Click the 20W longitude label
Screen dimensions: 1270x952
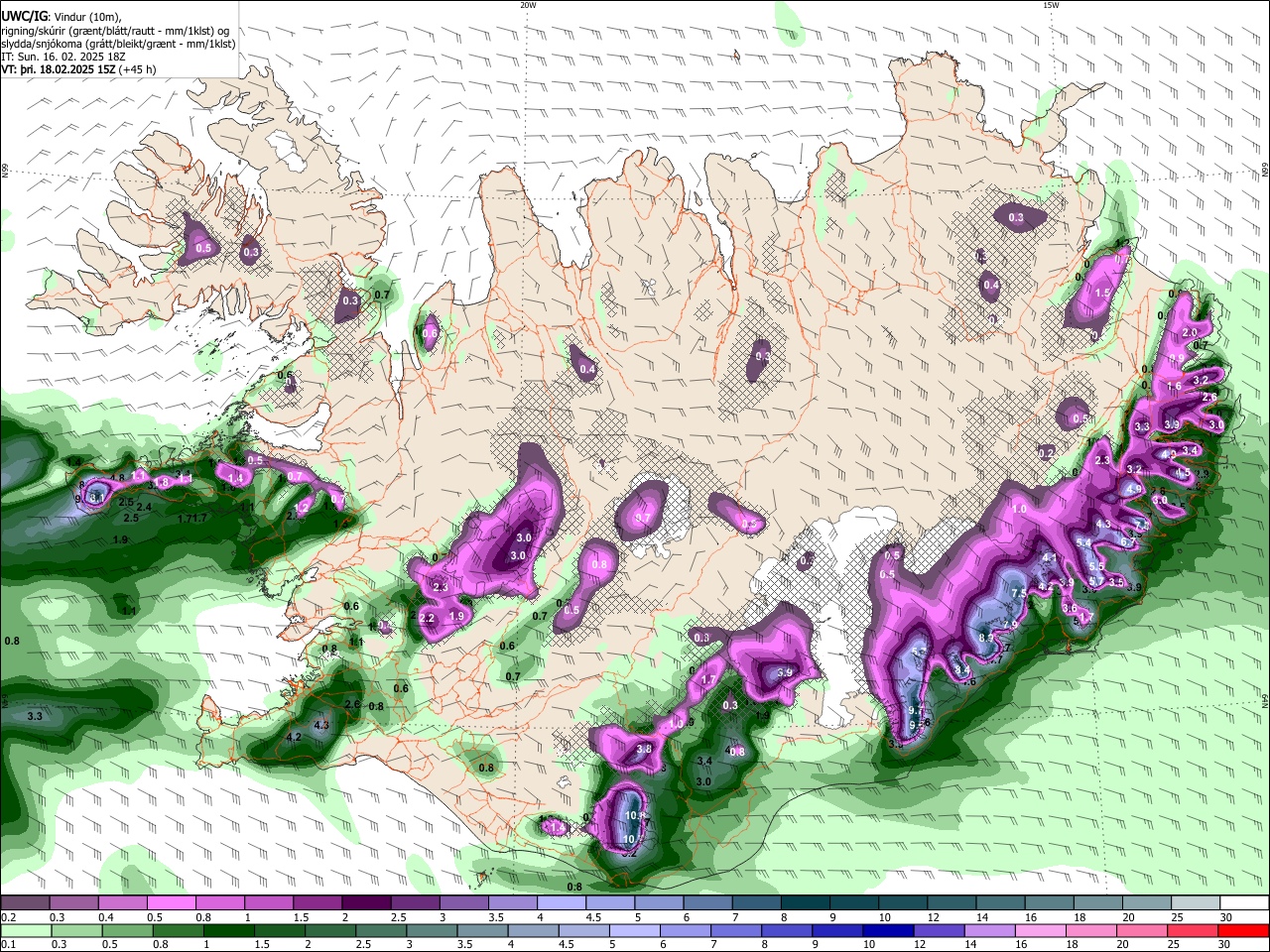point(528,5)
